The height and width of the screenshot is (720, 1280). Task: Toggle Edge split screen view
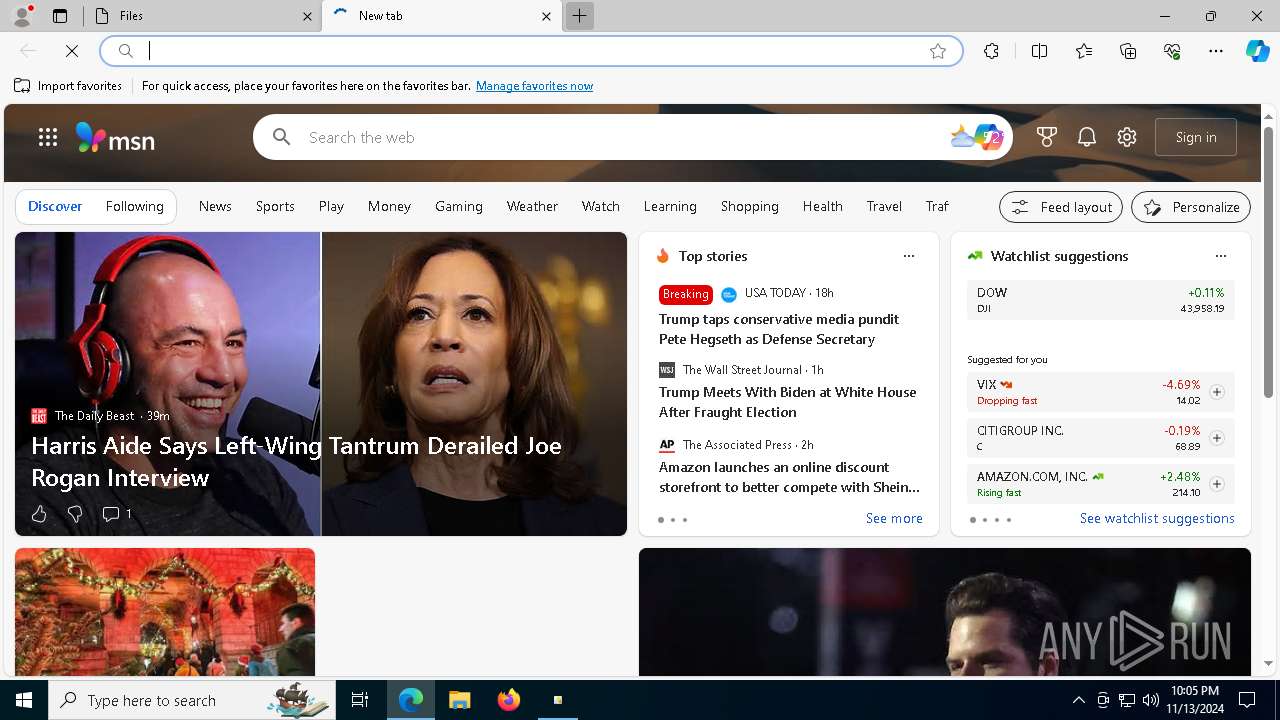1039,51
